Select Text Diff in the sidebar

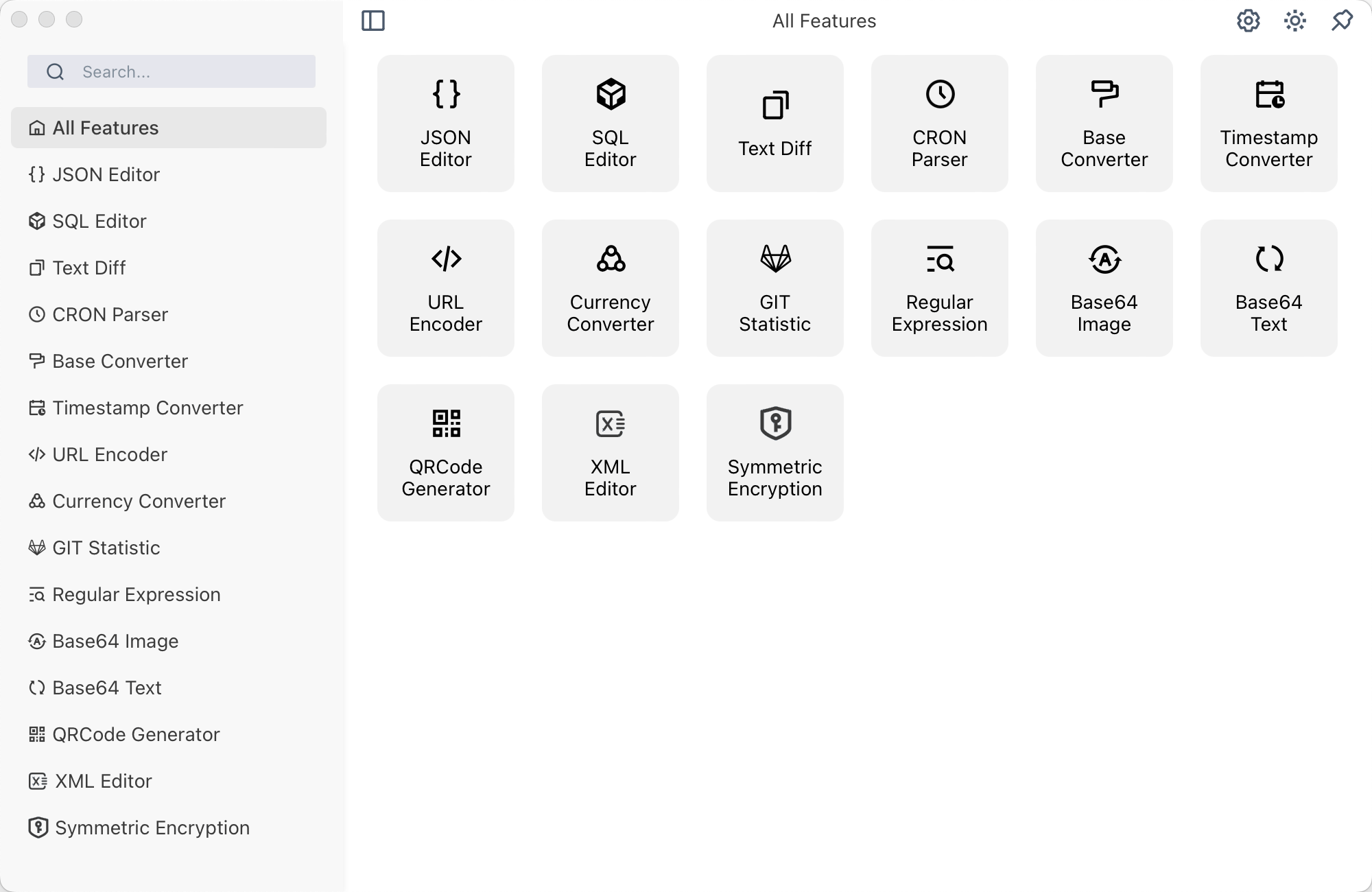click(89, 268)
